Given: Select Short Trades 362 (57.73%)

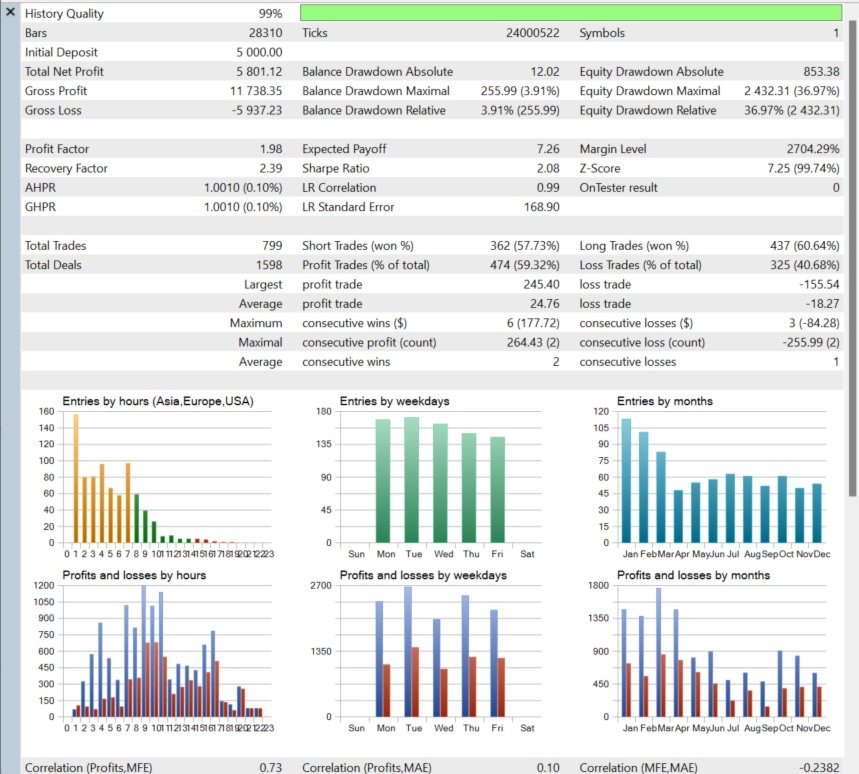Looking at the screenshot, I should point(525,246).
